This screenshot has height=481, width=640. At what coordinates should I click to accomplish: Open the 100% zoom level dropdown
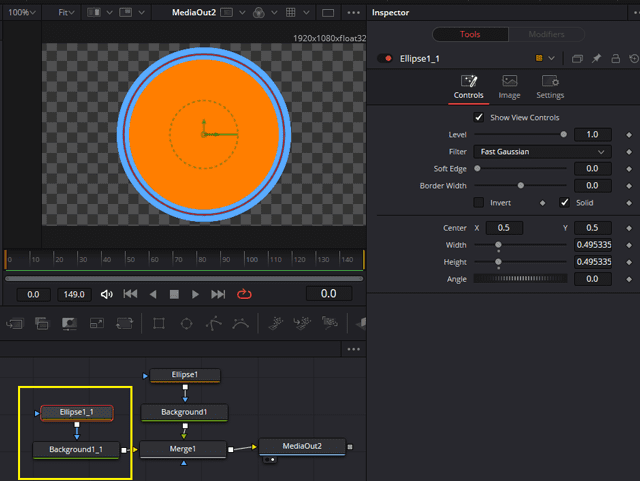click(x=22, y=13)
